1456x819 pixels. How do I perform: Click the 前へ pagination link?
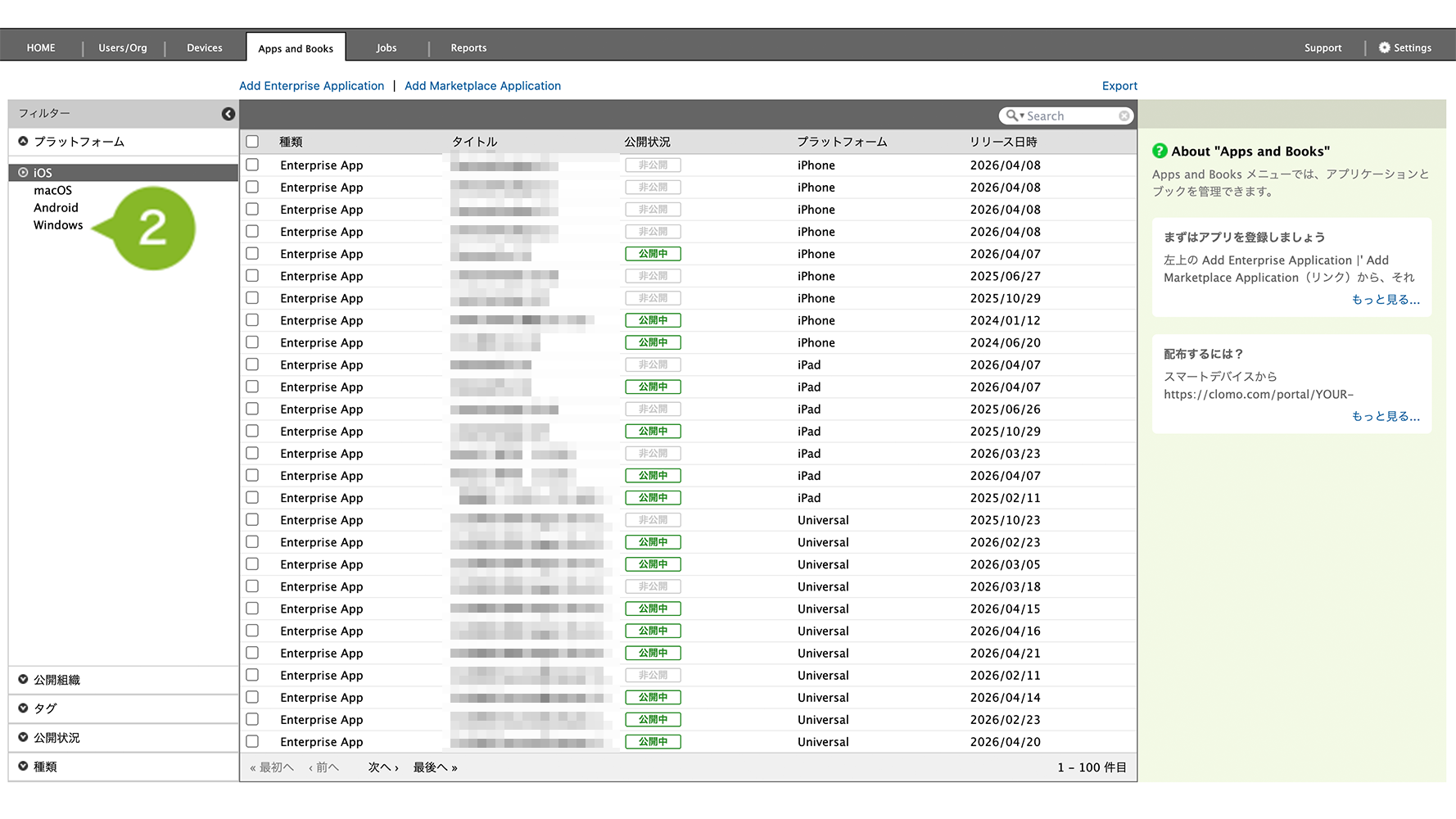click(323, 767)
